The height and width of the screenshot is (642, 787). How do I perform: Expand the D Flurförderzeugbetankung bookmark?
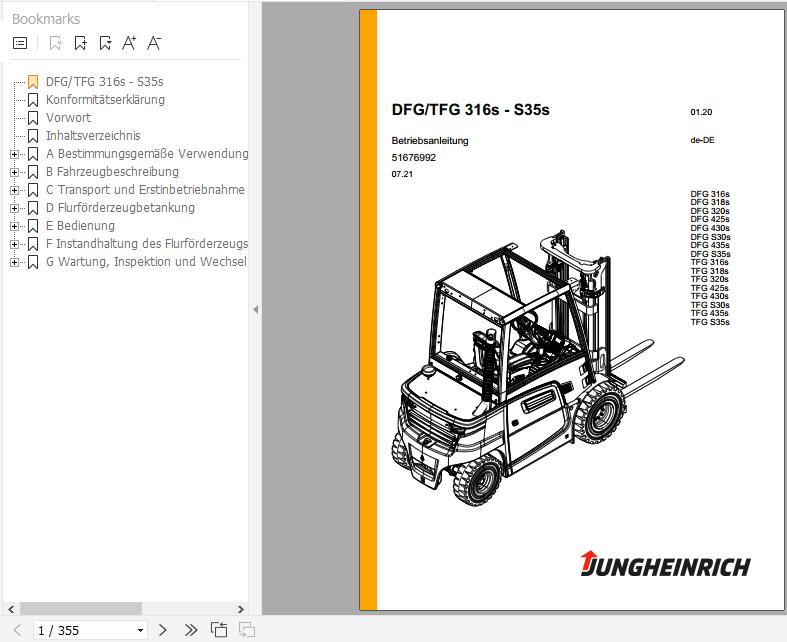15,209
